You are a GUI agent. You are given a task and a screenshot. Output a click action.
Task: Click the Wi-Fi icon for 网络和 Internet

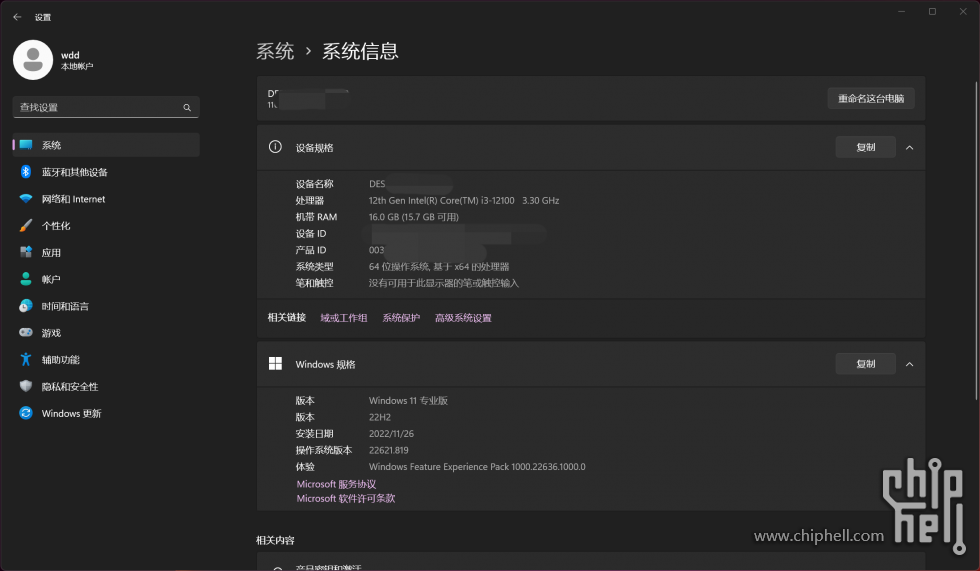[26, 199]
